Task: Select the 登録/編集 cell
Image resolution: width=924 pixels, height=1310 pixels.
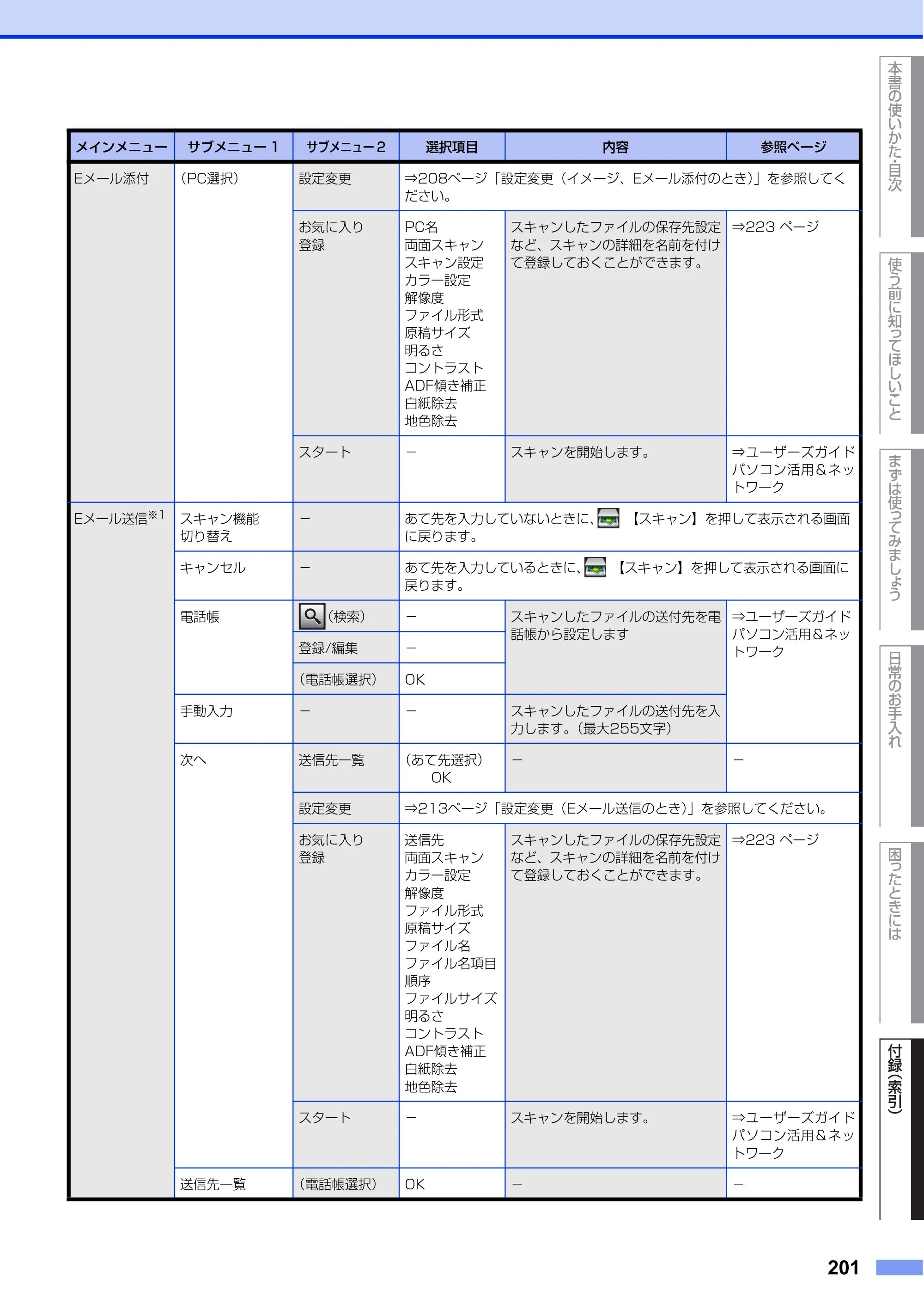Action: point(346,648)
